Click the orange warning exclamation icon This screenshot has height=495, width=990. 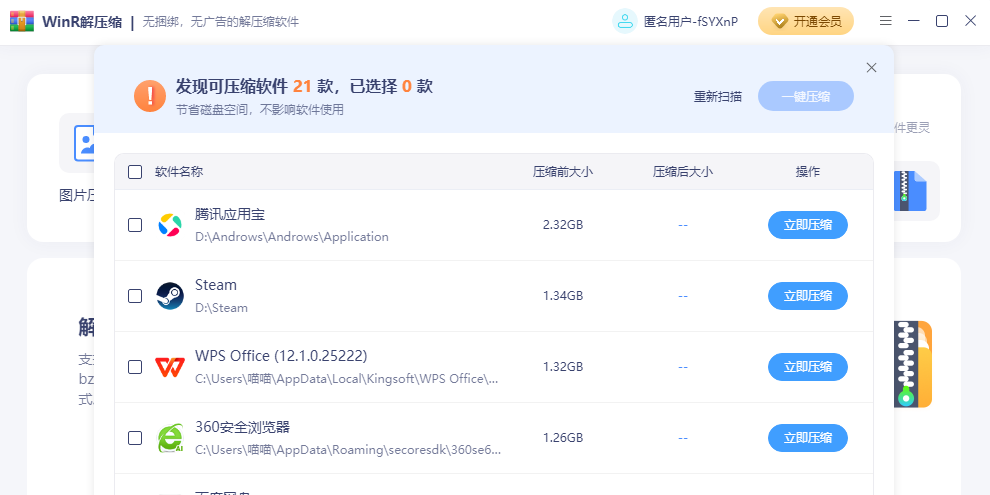(150, 96)
